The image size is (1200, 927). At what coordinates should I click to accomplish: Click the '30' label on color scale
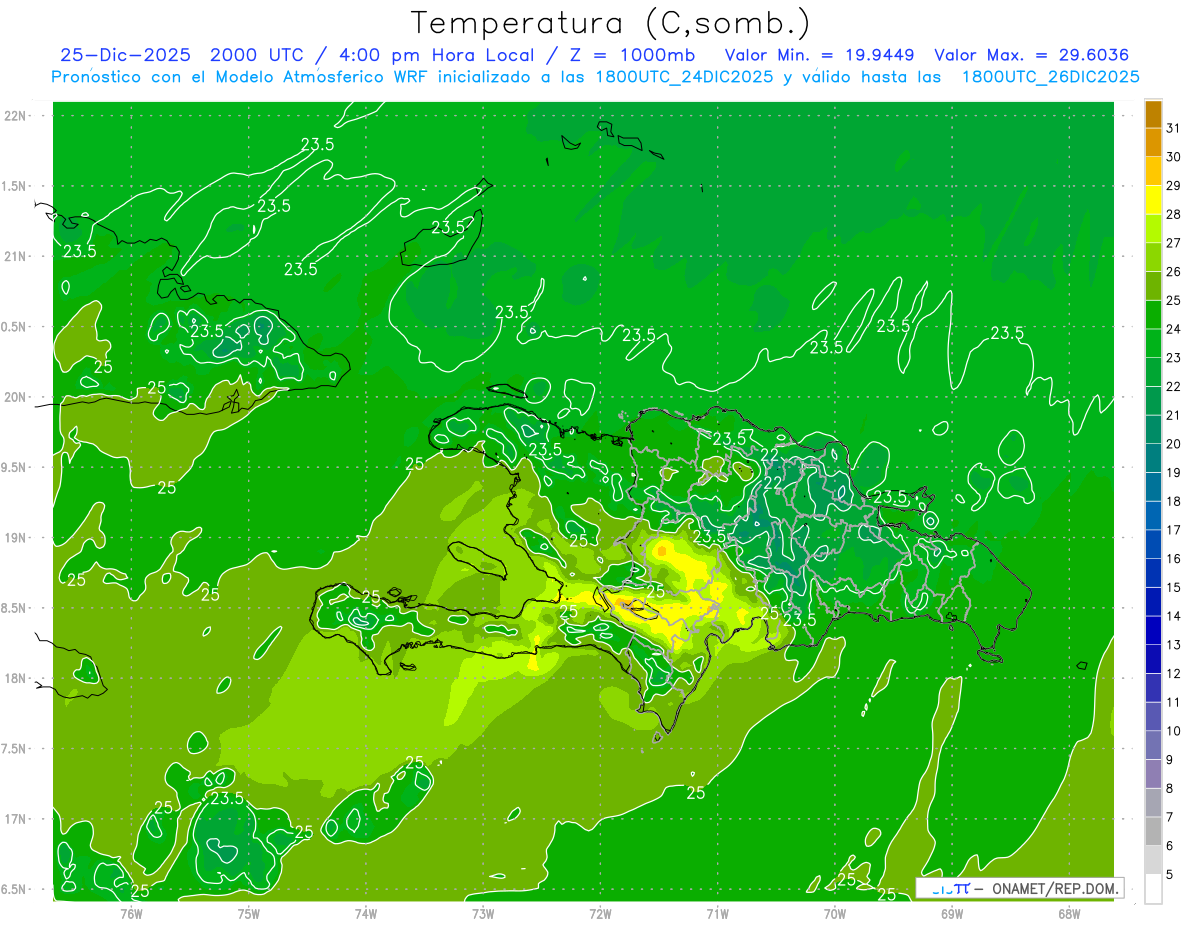tap(1174, 156)
